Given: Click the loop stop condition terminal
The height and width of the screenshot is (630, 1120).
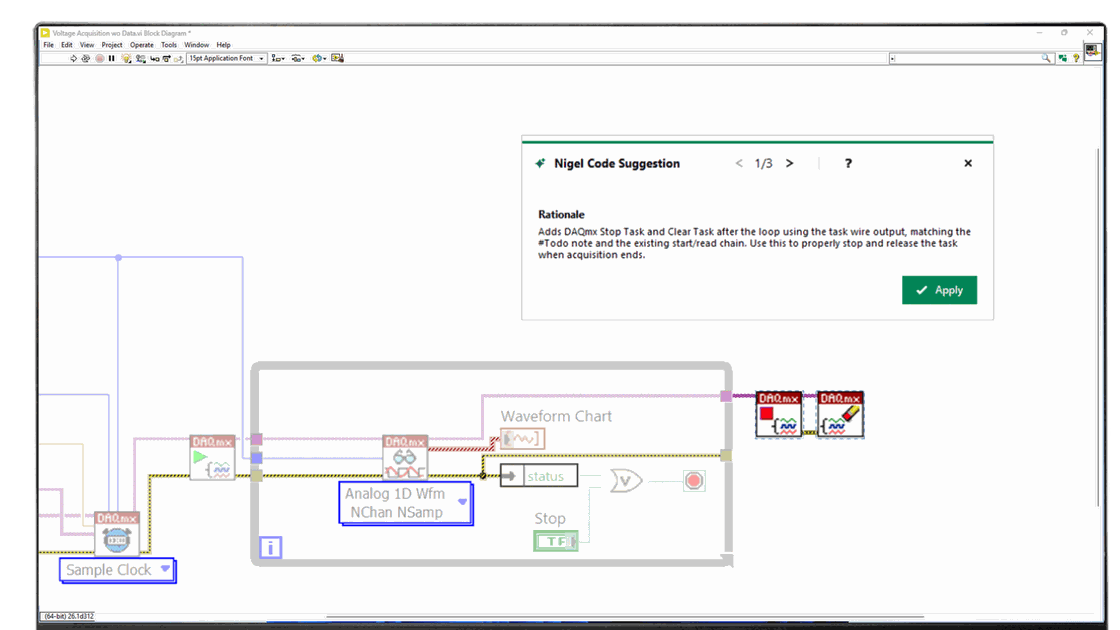Looking at the screenshot, I should tap(694, 481).
